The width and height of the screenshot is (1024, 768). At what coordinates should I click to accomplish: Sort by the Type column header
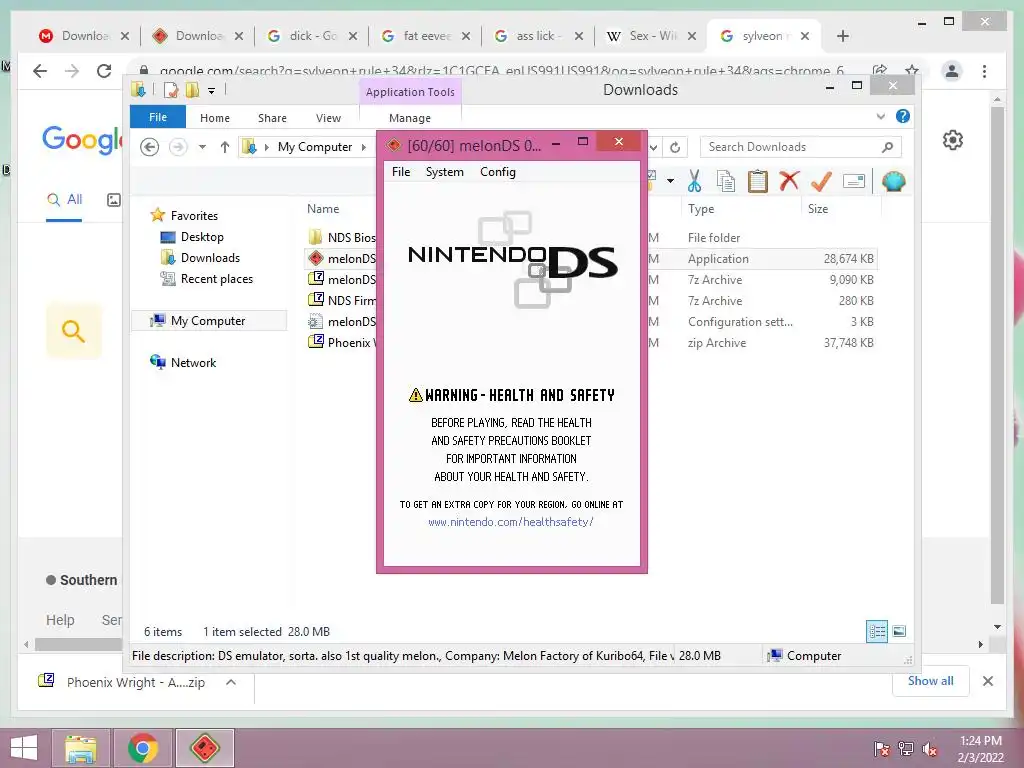click(x=701, y=209)
